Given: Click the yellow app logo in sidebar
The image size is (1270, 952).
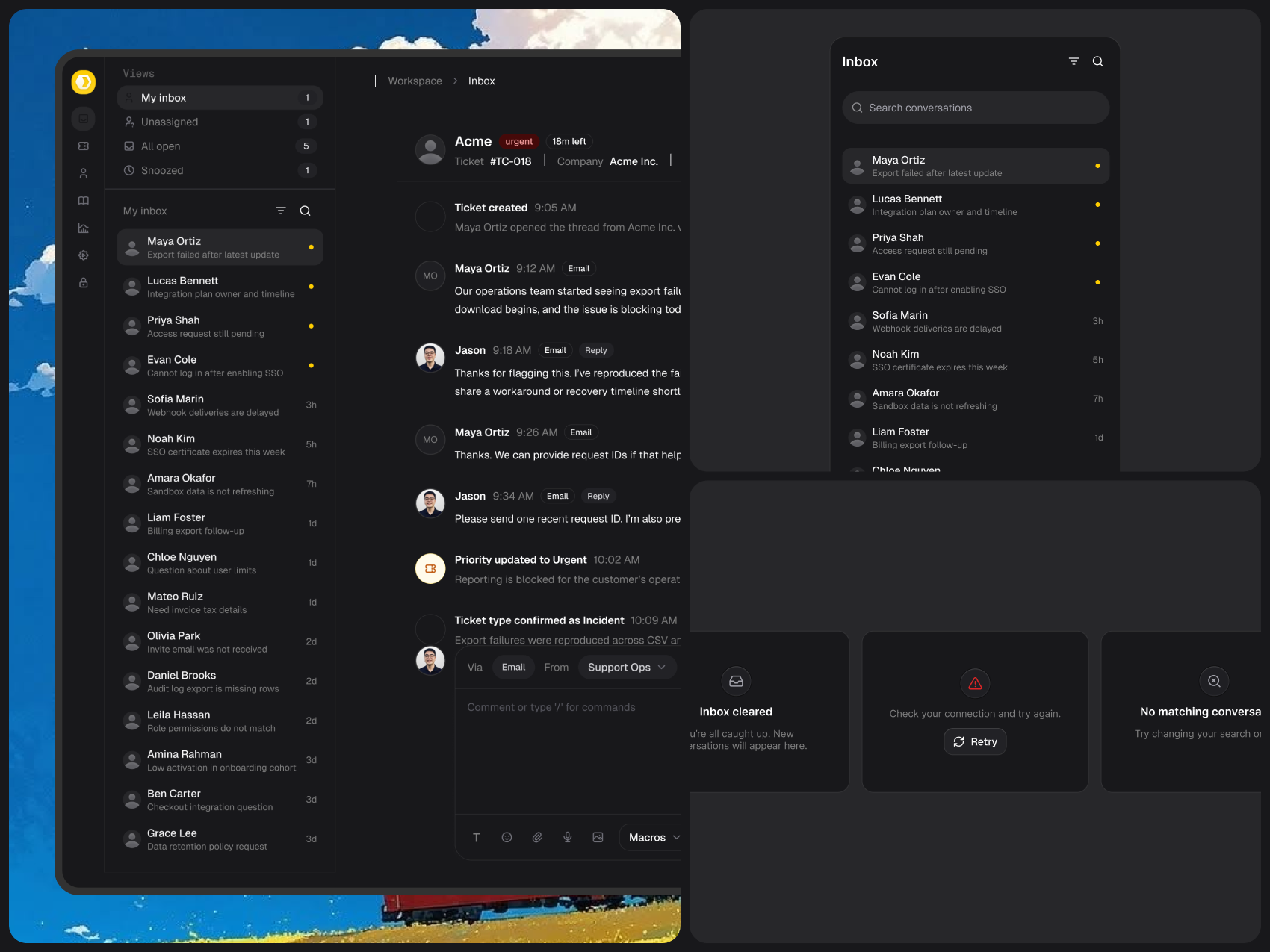Looking at the screenshot, I should (84, 82).
